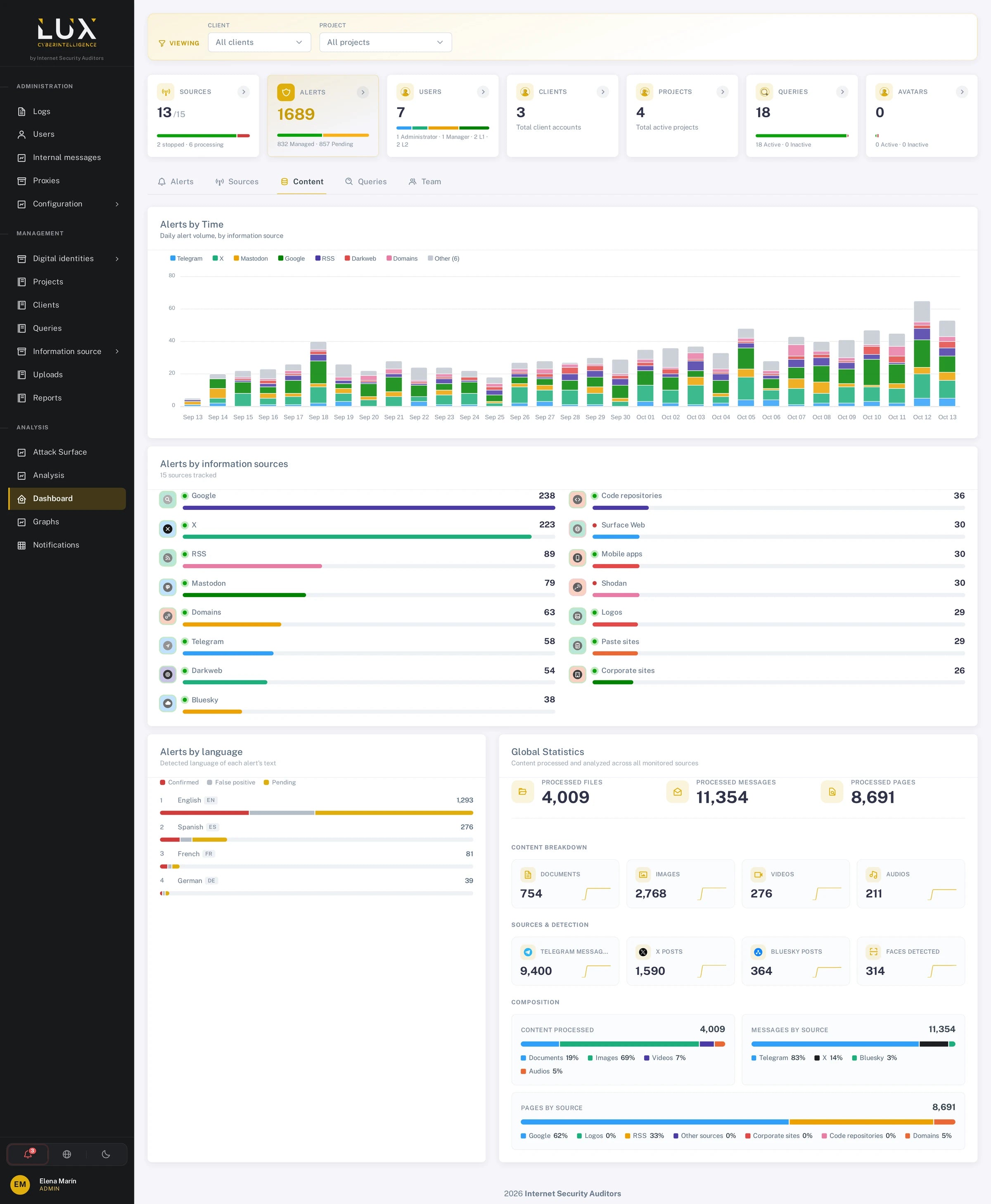Screen dimensions: 991x1204
Task: Click the RSS source icon
Action: (x=168, y=558)
